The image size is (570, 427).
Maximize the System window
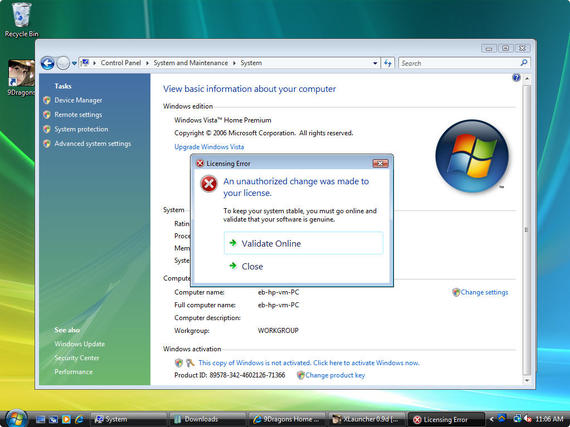pyautogui.click(x=505, y=48)
